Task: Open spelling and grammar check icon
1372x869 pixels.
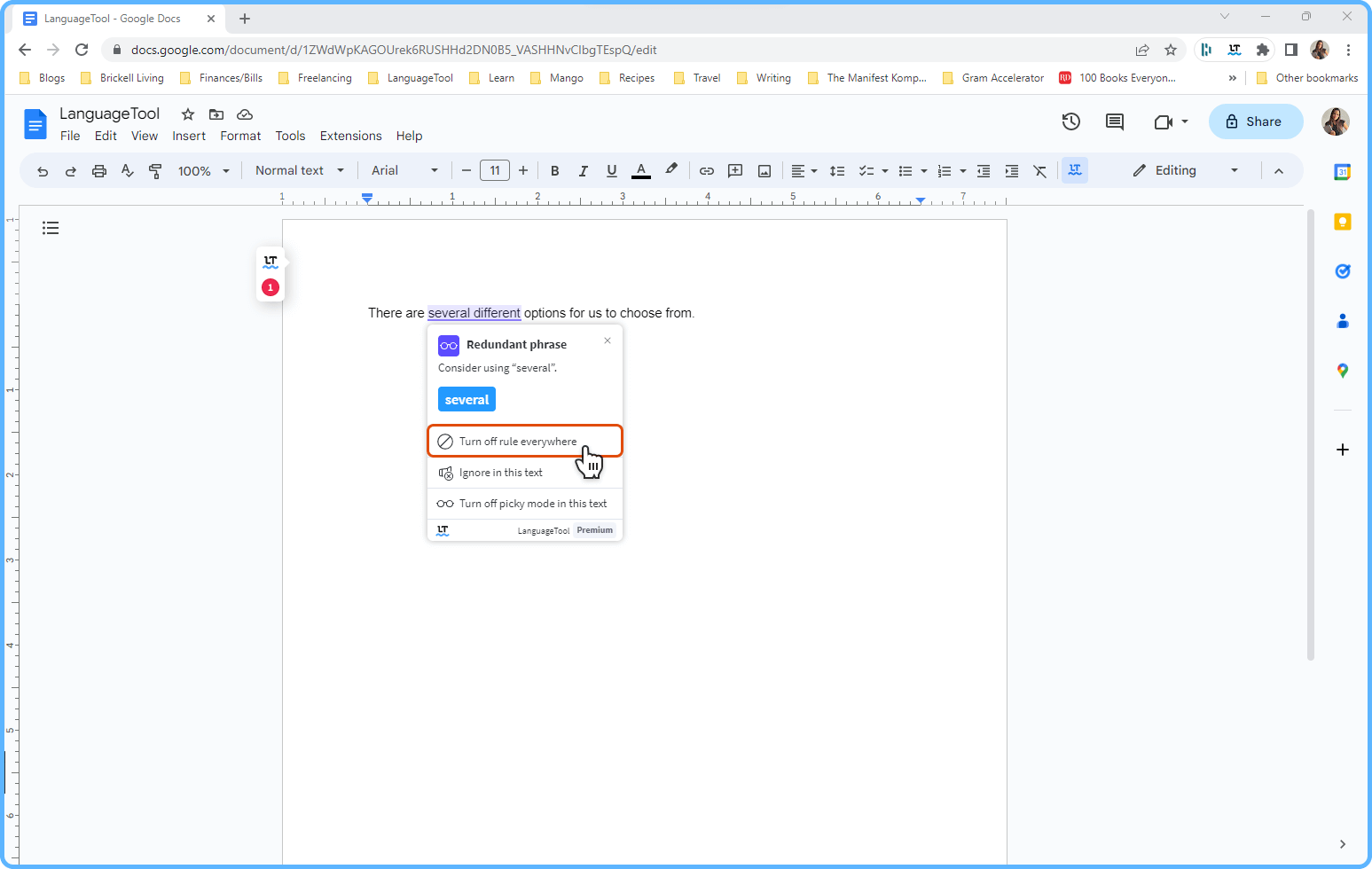Action: (128, 171)
